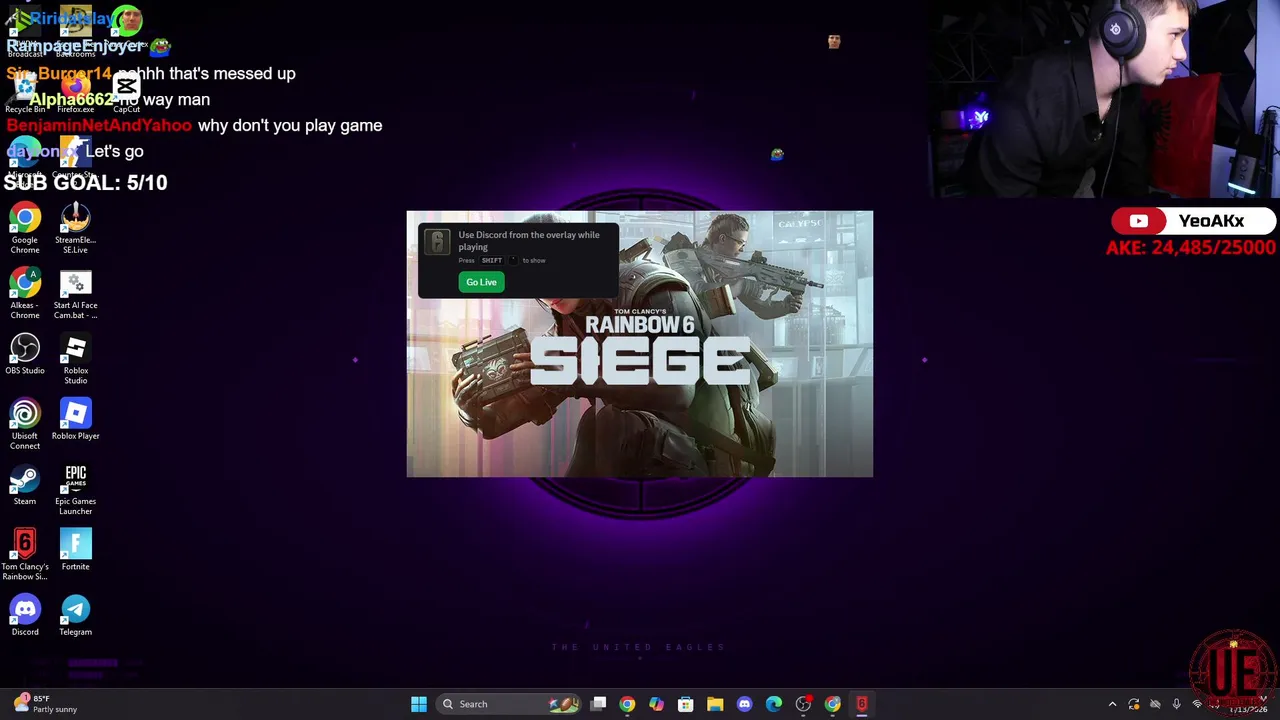
Task: Open the Telegram desktop shortcut
Action: (x=75, y=616)
